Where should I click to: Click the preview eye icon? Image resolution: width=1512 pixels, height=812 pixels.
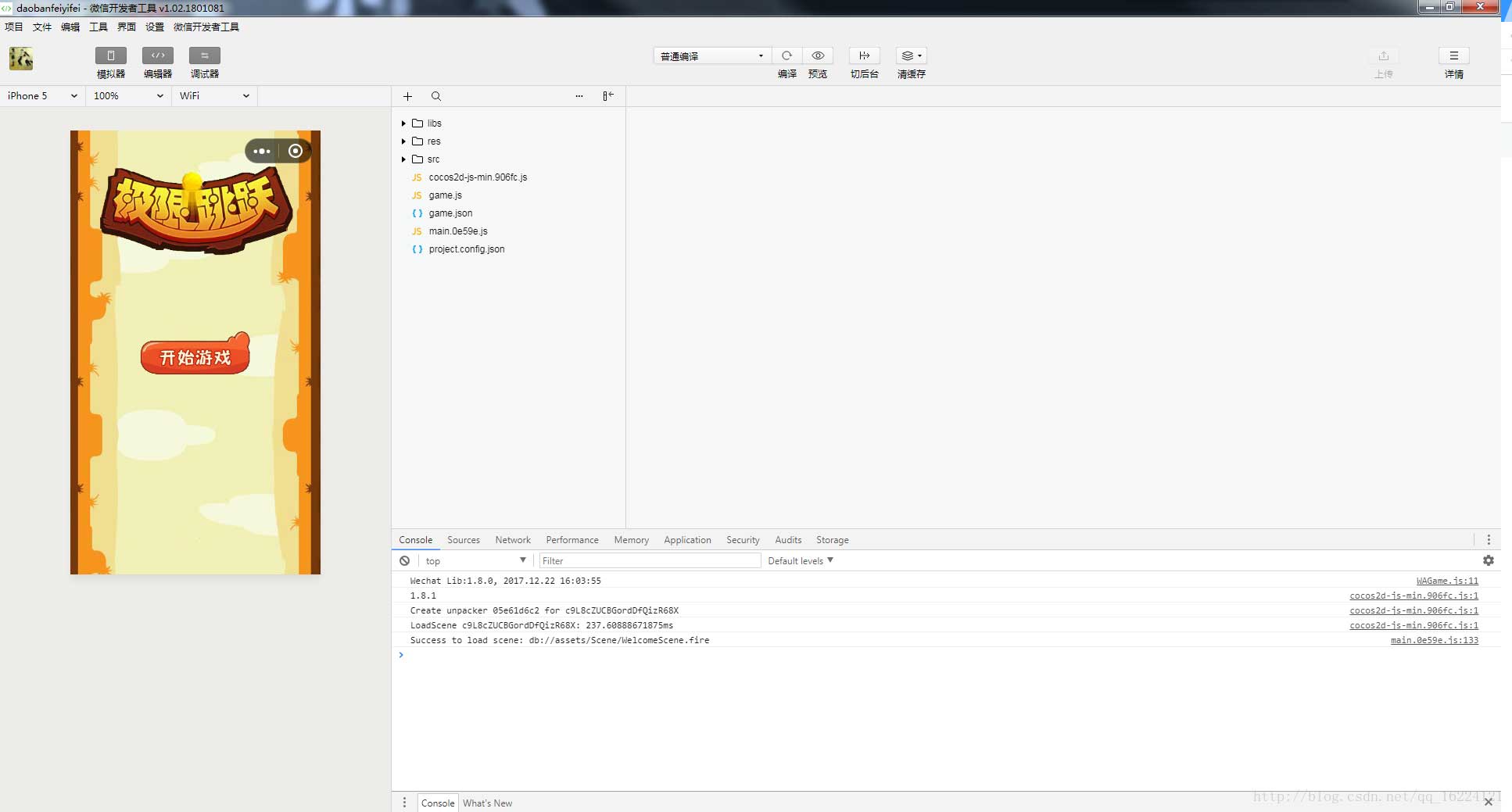tap(818, 55)
